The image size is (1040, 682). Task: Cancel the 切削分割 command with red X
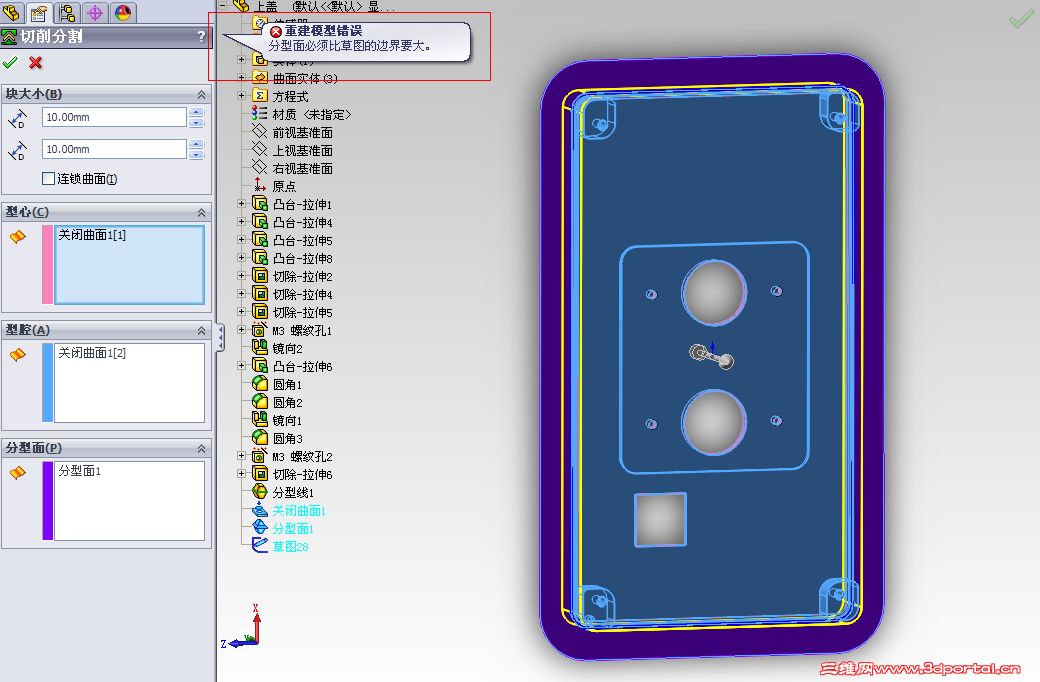click(34, 63)
